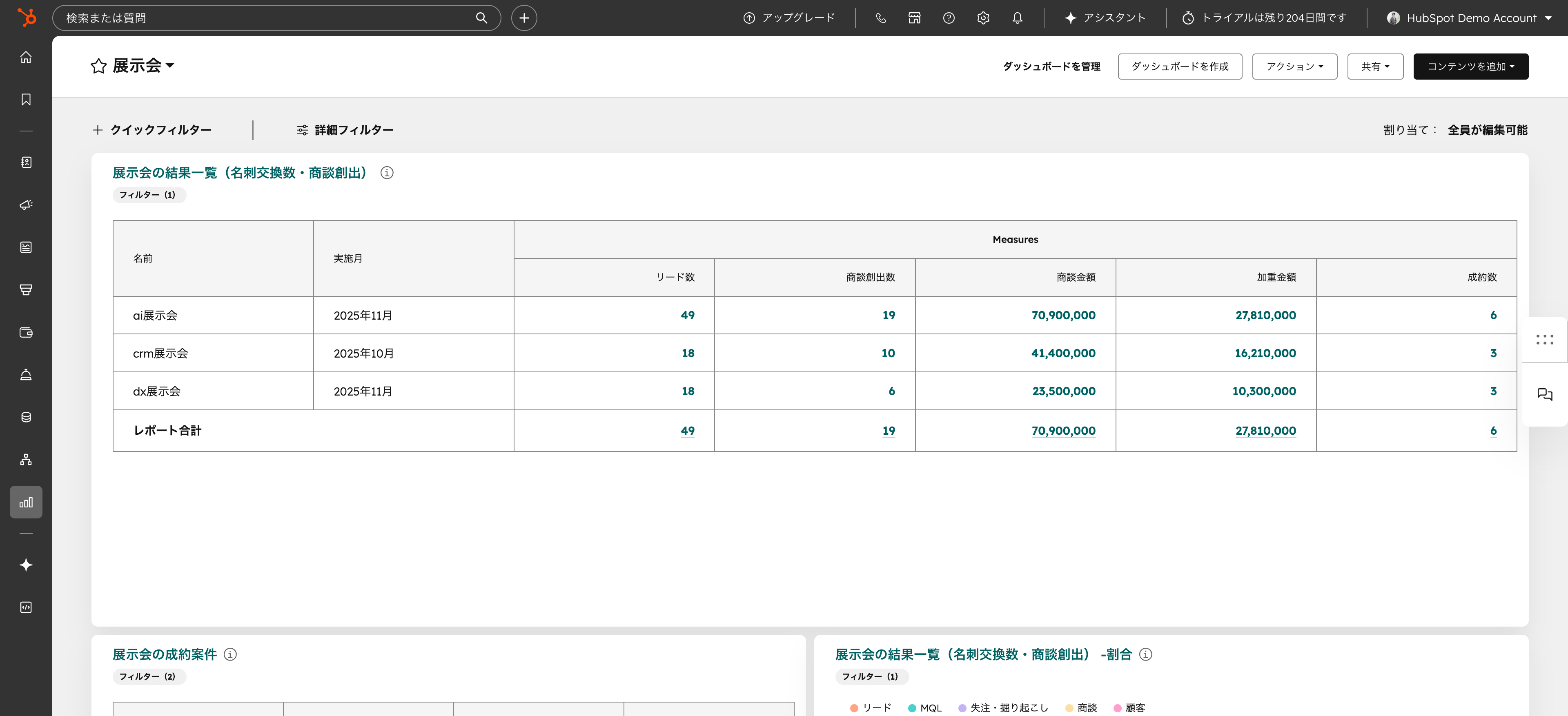1568x716 pixels.
Task: Favorite dashboard with the star icon
Action: click(x=98, y=66)
